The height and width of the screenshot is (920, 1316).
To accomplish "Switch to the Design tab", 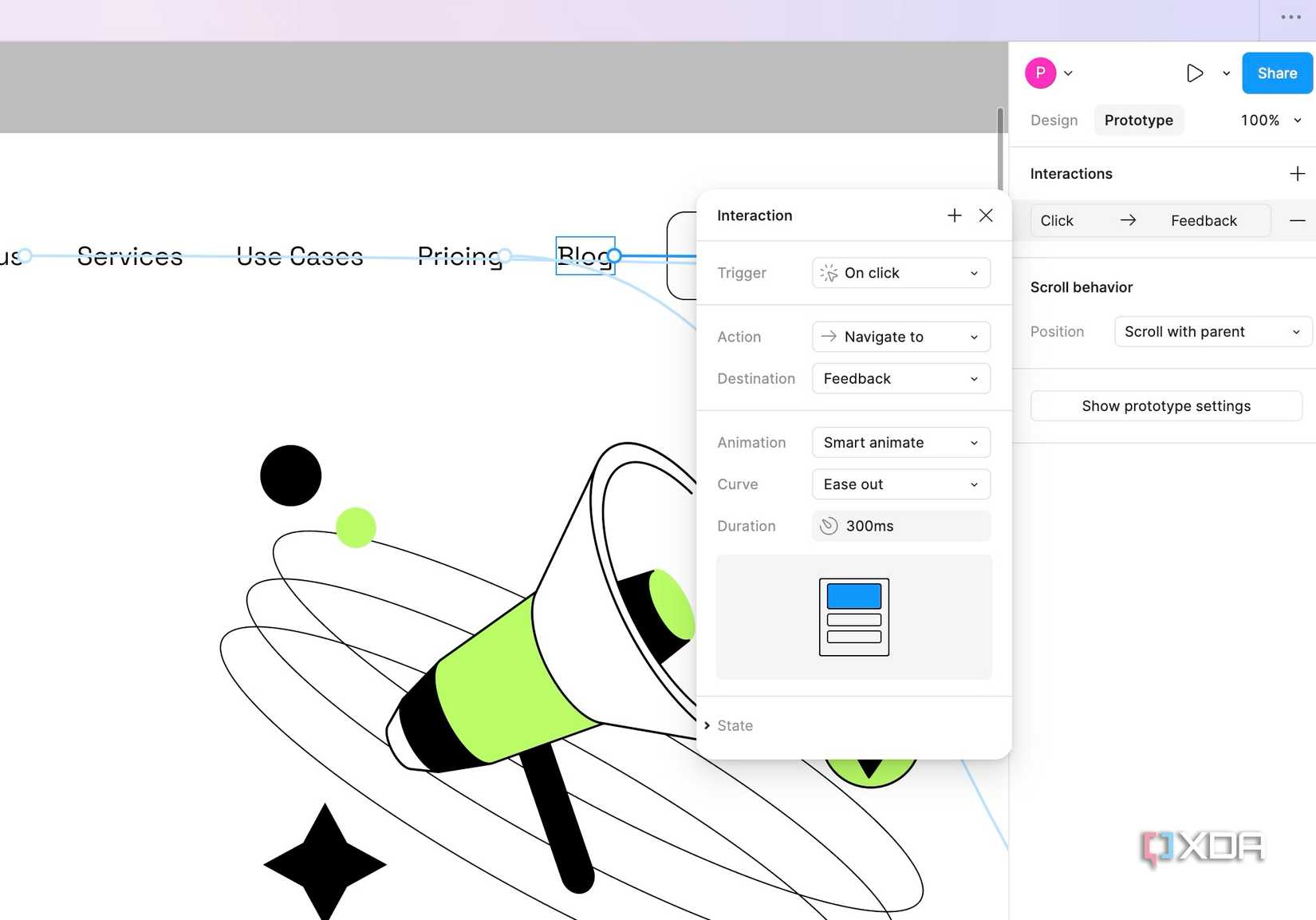I will [1054, 120].
